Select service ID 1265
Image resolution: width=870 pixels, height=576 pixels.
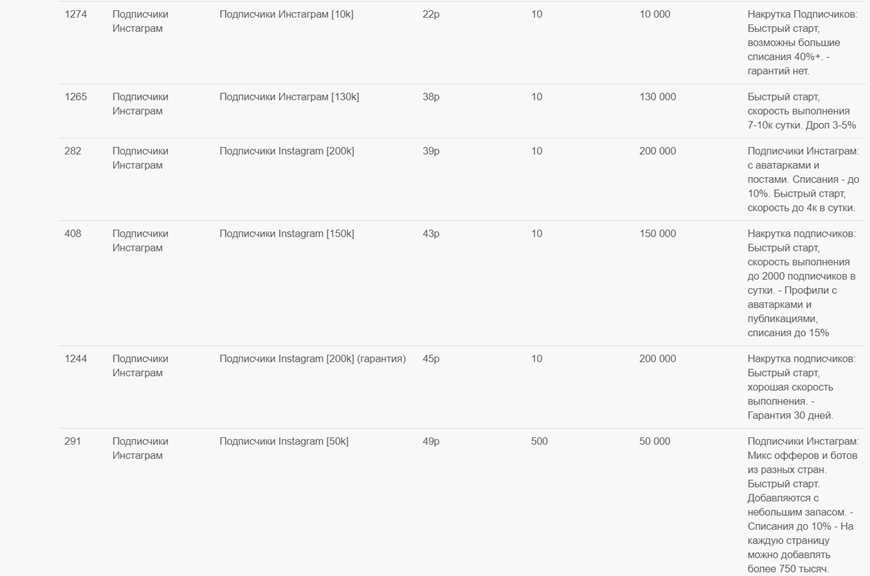pyautogui.click(x=75, y=97)
